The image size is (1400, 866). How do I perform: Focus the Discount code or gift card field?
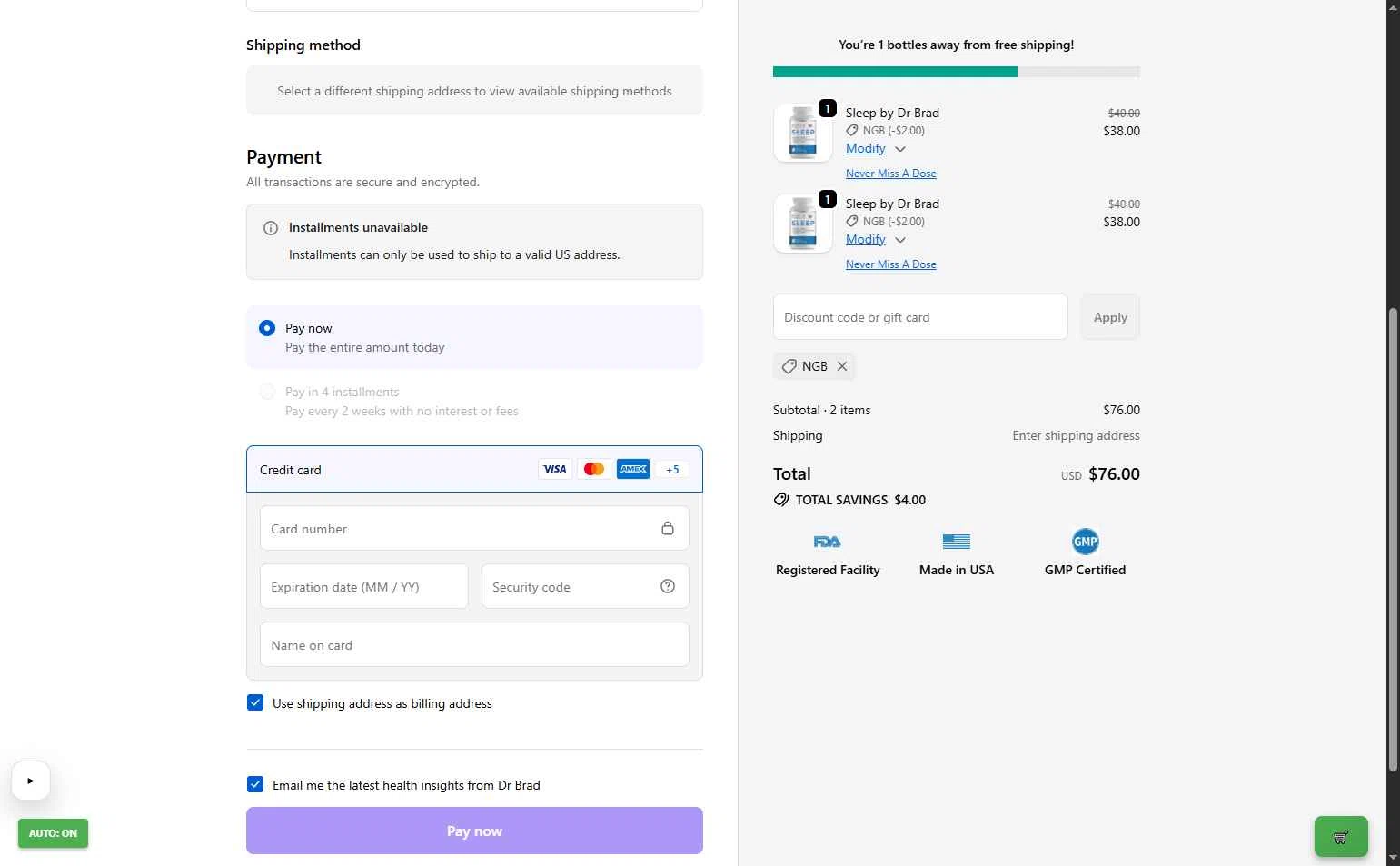tap(920, 317)
